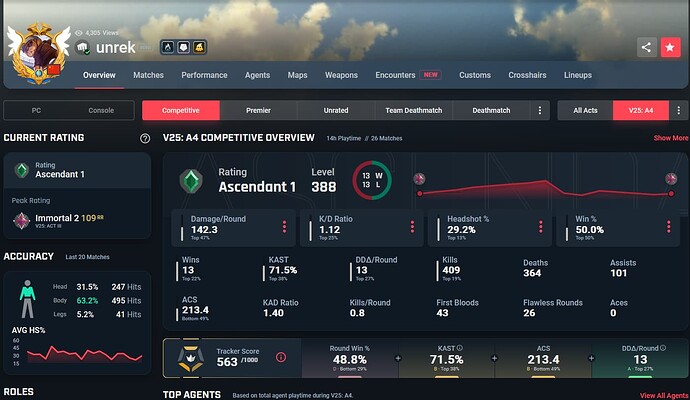Select All Acts filter
The image size is (690, 400).
coord(585,110)
